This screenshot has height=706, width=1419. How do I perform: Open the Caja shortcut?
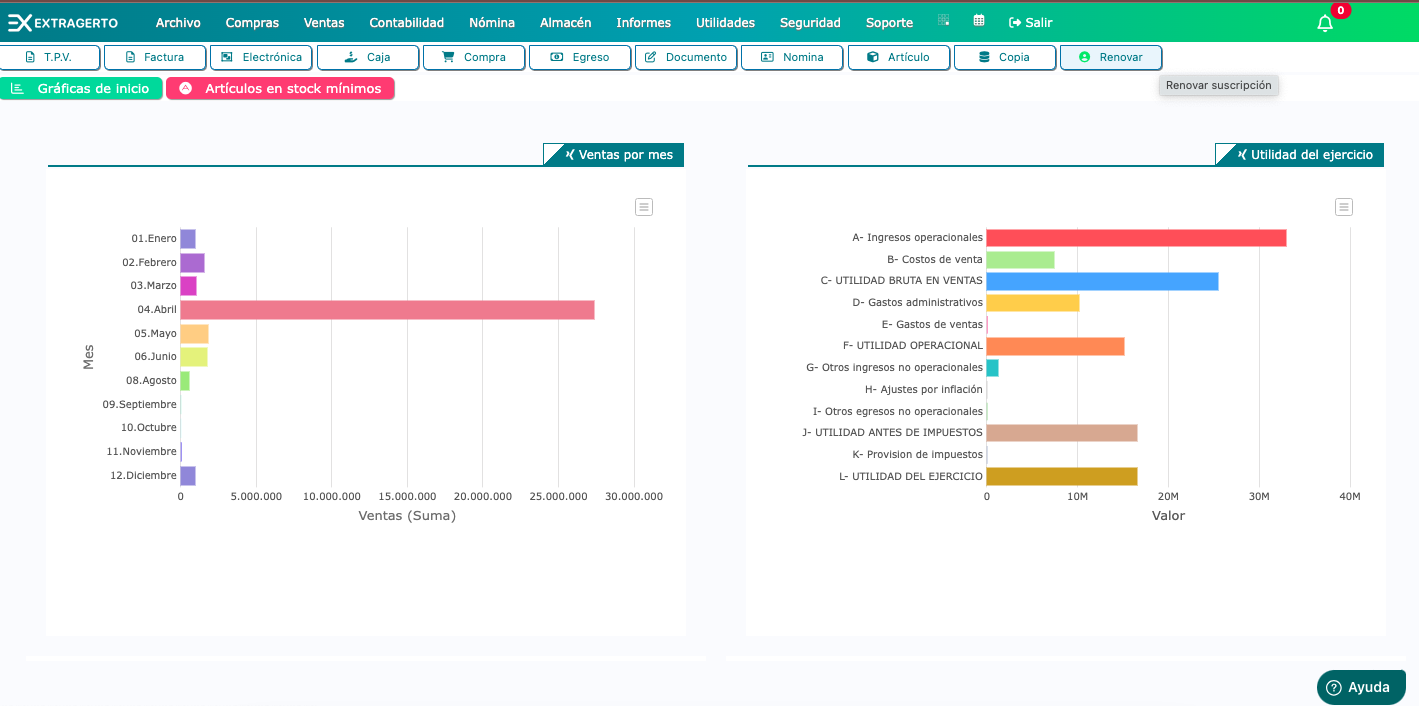368,58
